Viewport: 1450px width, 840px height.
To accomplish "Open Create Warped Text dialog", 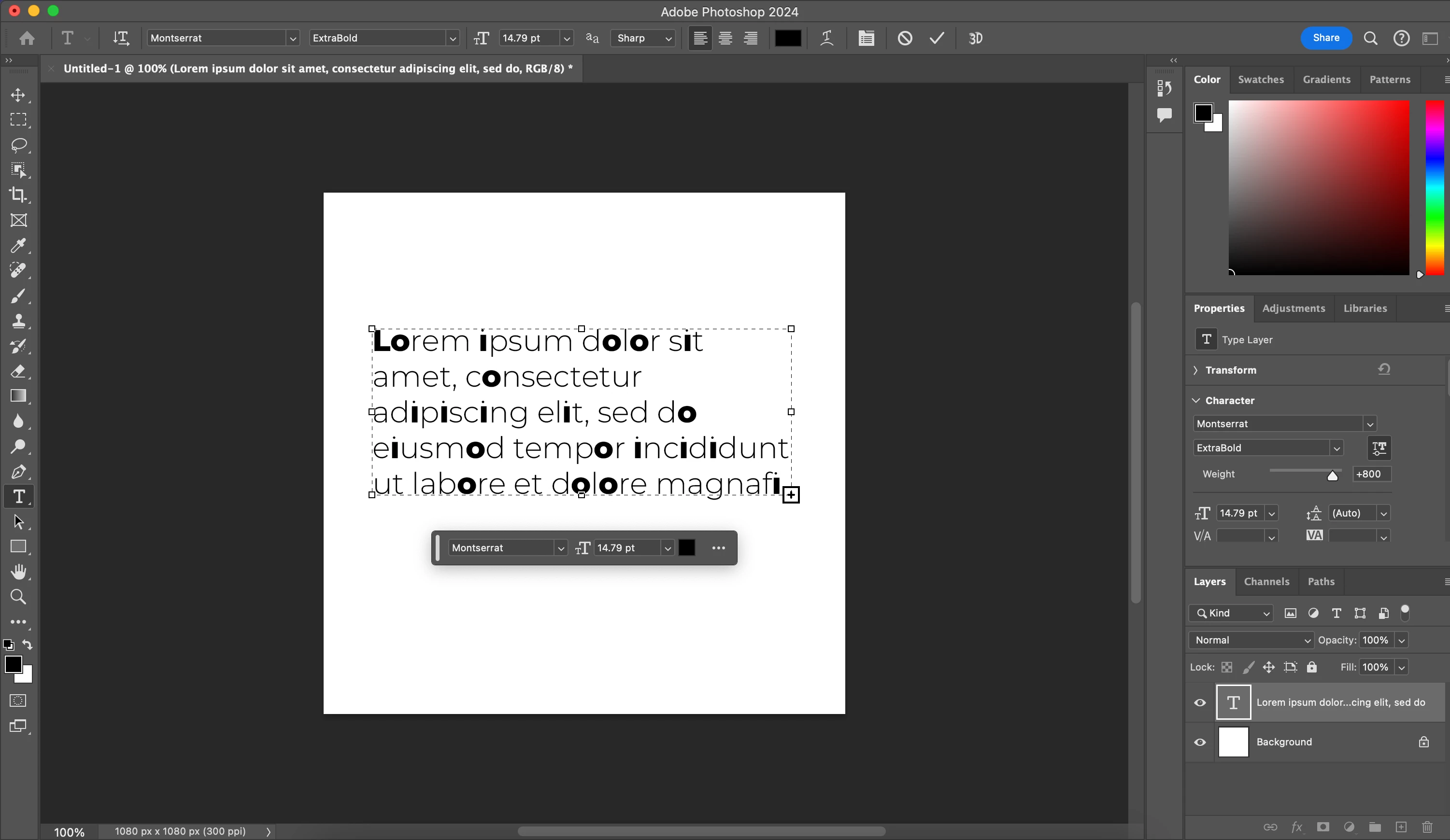I will (827, 38).
